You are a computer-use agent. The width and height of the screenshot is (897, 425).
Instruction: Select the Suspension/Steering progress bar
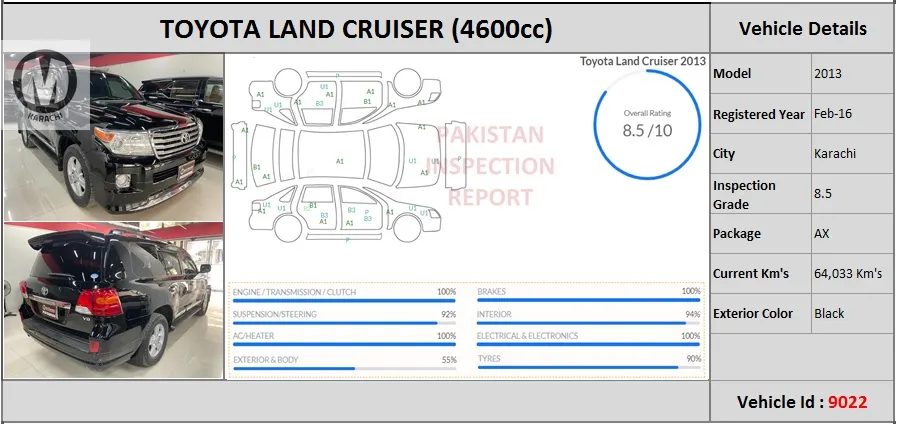tap(344, 323)
